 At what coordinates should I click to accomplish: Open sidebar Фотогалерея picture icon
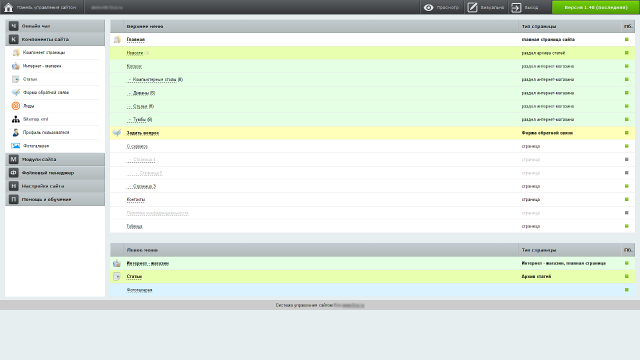tap(16, 146)
